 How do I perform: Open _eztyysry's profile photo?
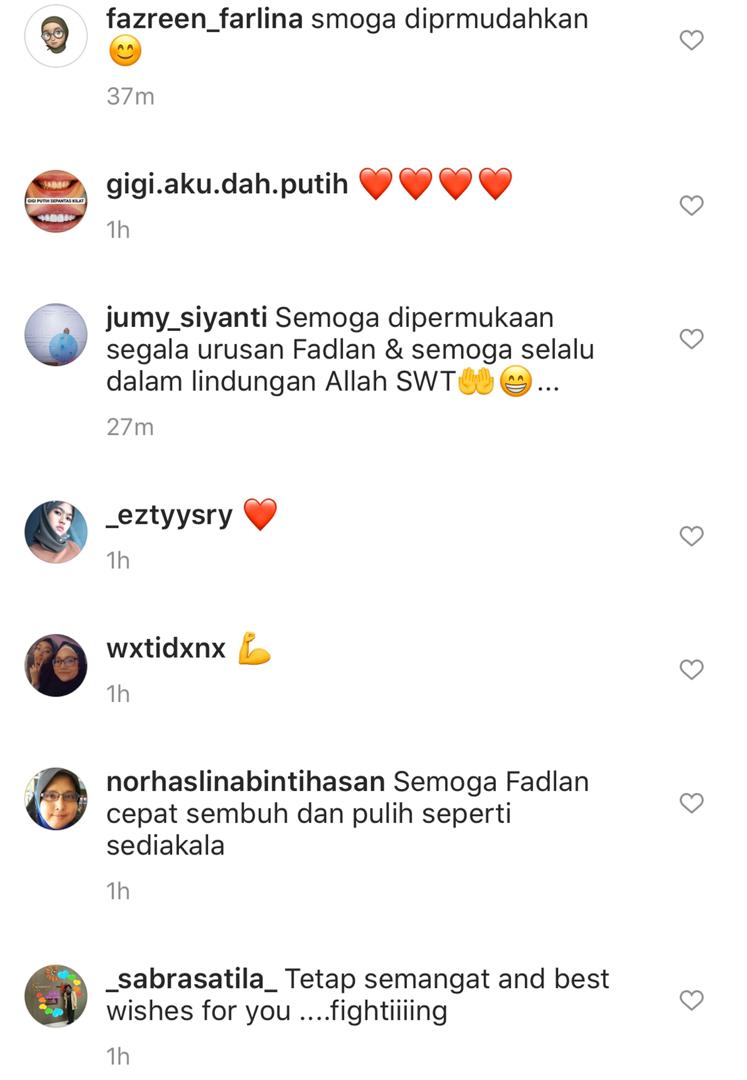(x=56, y=532)
